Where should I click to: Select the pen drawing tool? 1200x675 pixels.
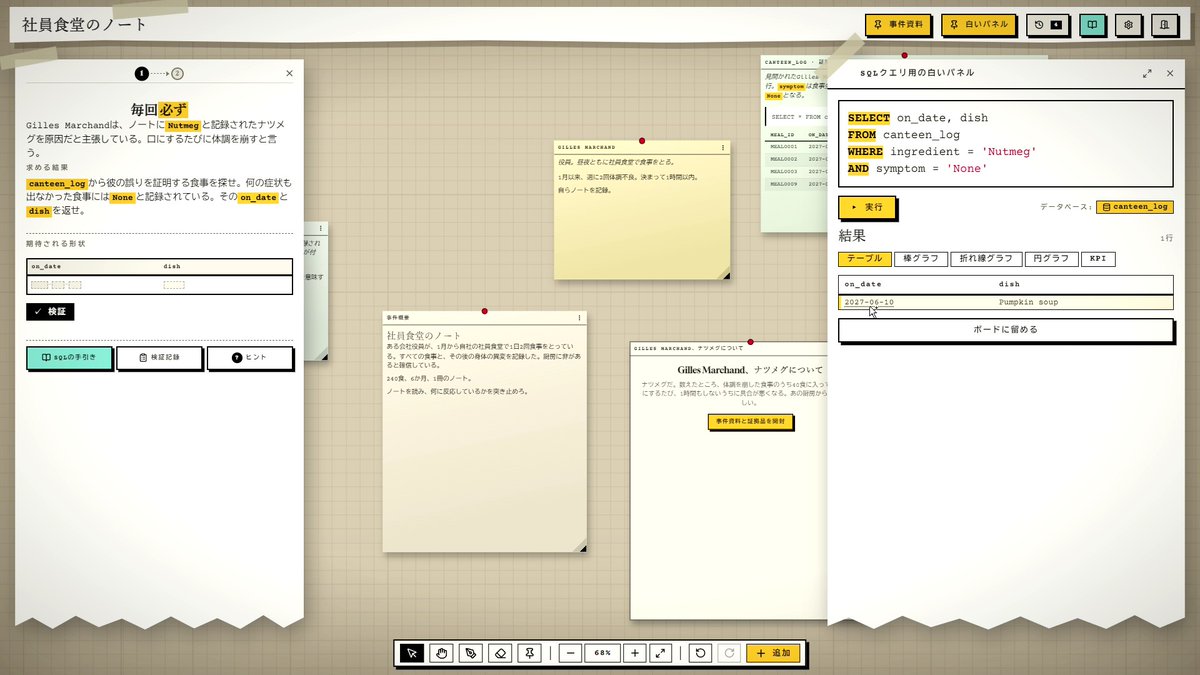[471, 653]
